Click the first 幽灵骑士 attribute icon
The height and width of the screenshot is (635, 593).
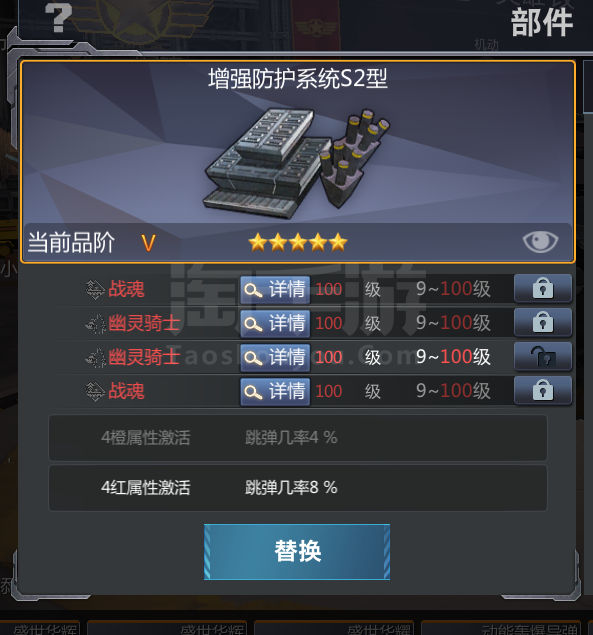(x=95, y=324)
